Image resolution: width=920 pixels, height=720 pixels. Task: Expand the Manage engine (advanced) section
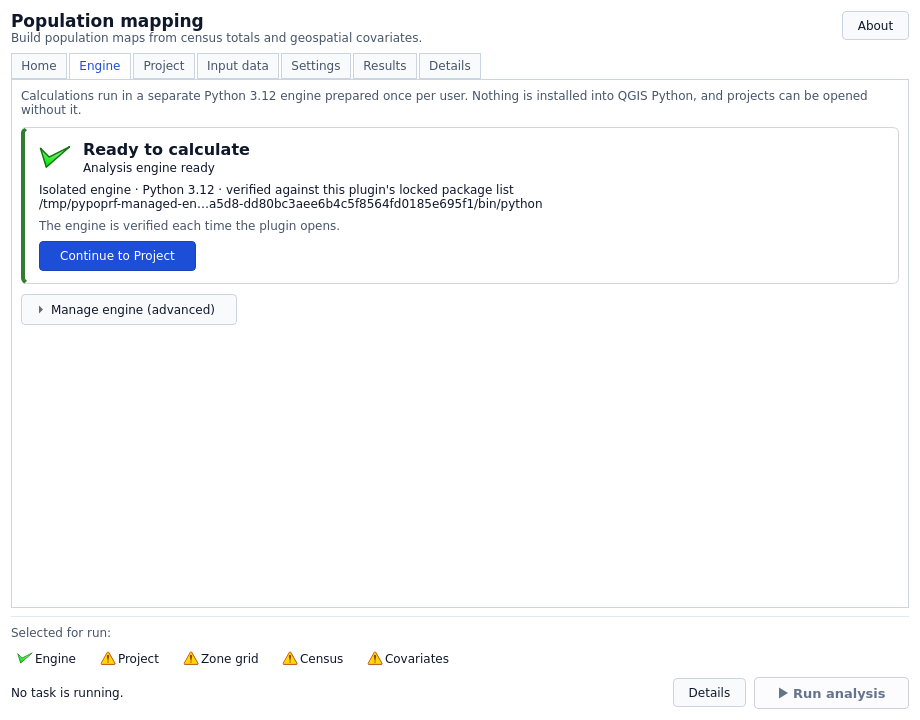click(129, 309)
